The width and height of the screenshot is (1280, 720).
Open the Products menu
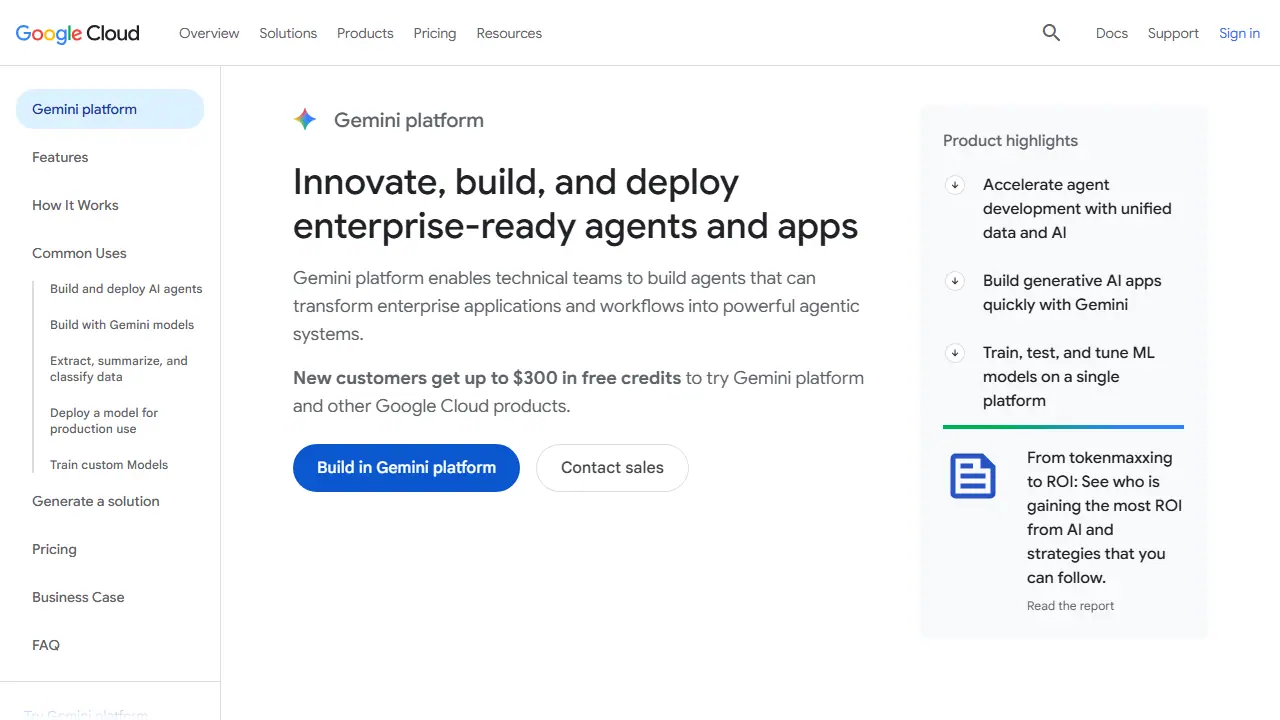click(365, 33)
